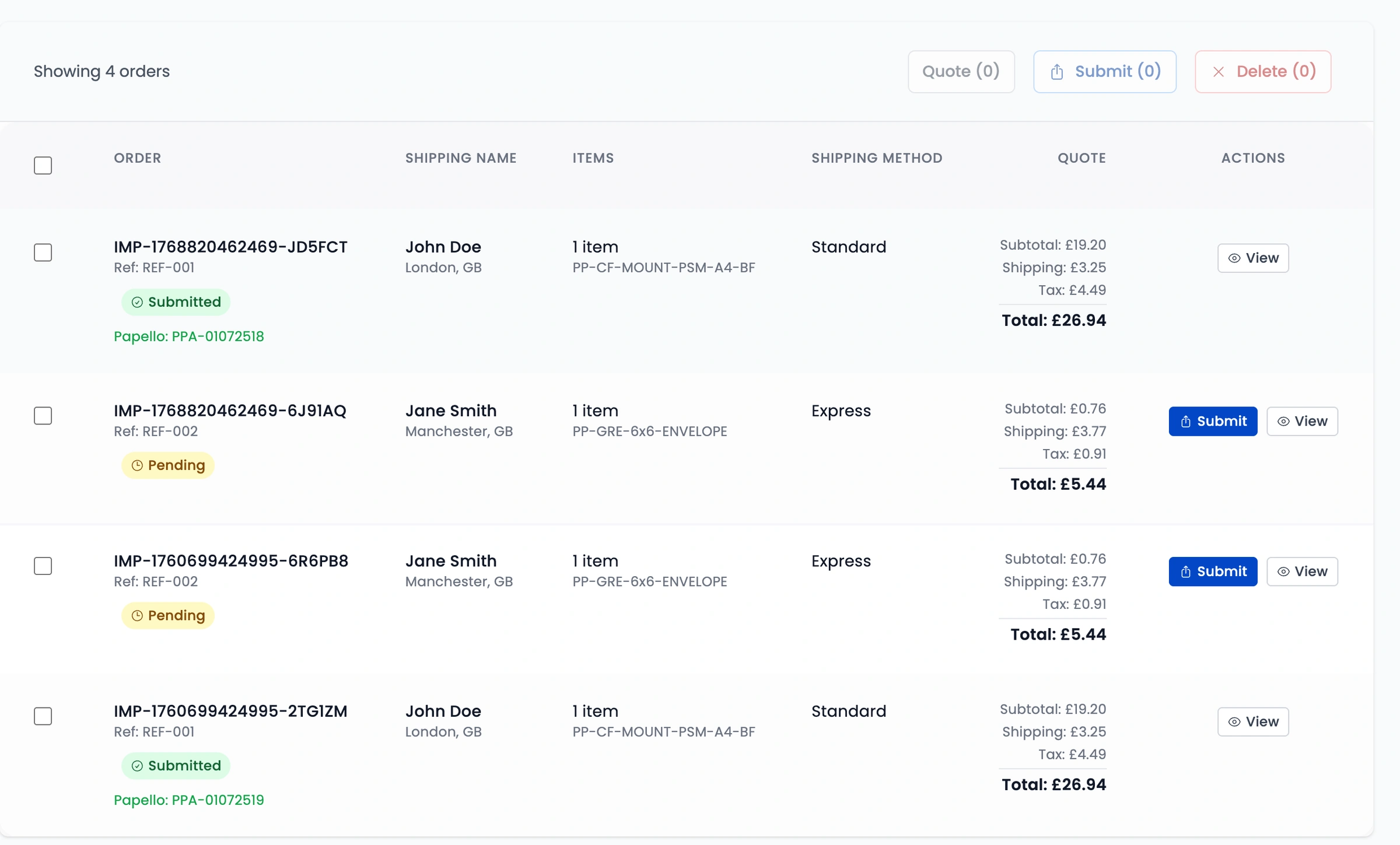Select the checkbox for order IMP-1760699424995-2TG1ZM
This screenshot has width=1400, height=845.
coord(43,716)
